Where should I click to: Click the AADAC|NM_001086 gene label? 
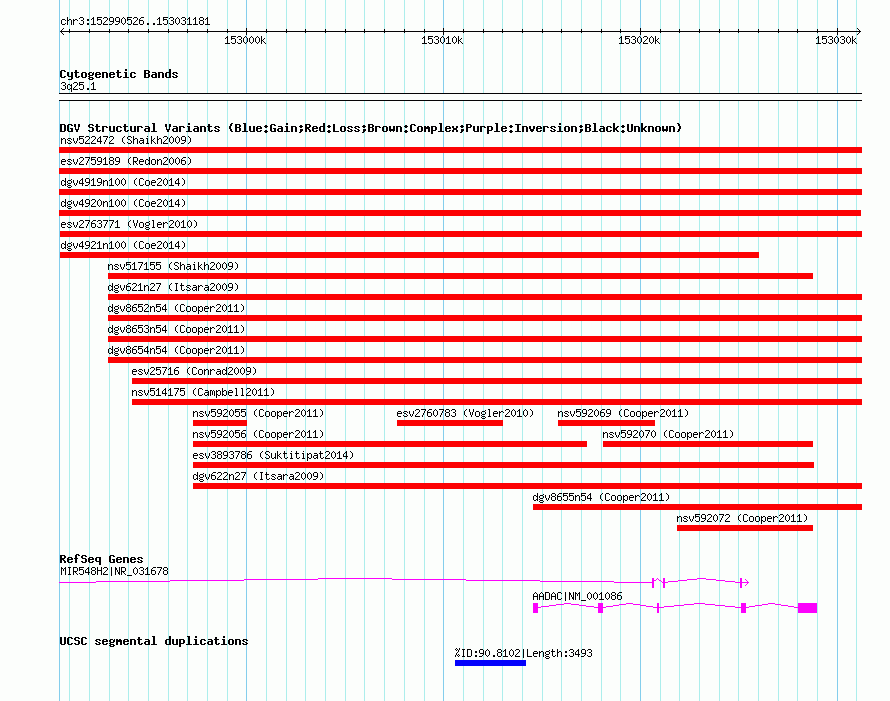point(577,597)
